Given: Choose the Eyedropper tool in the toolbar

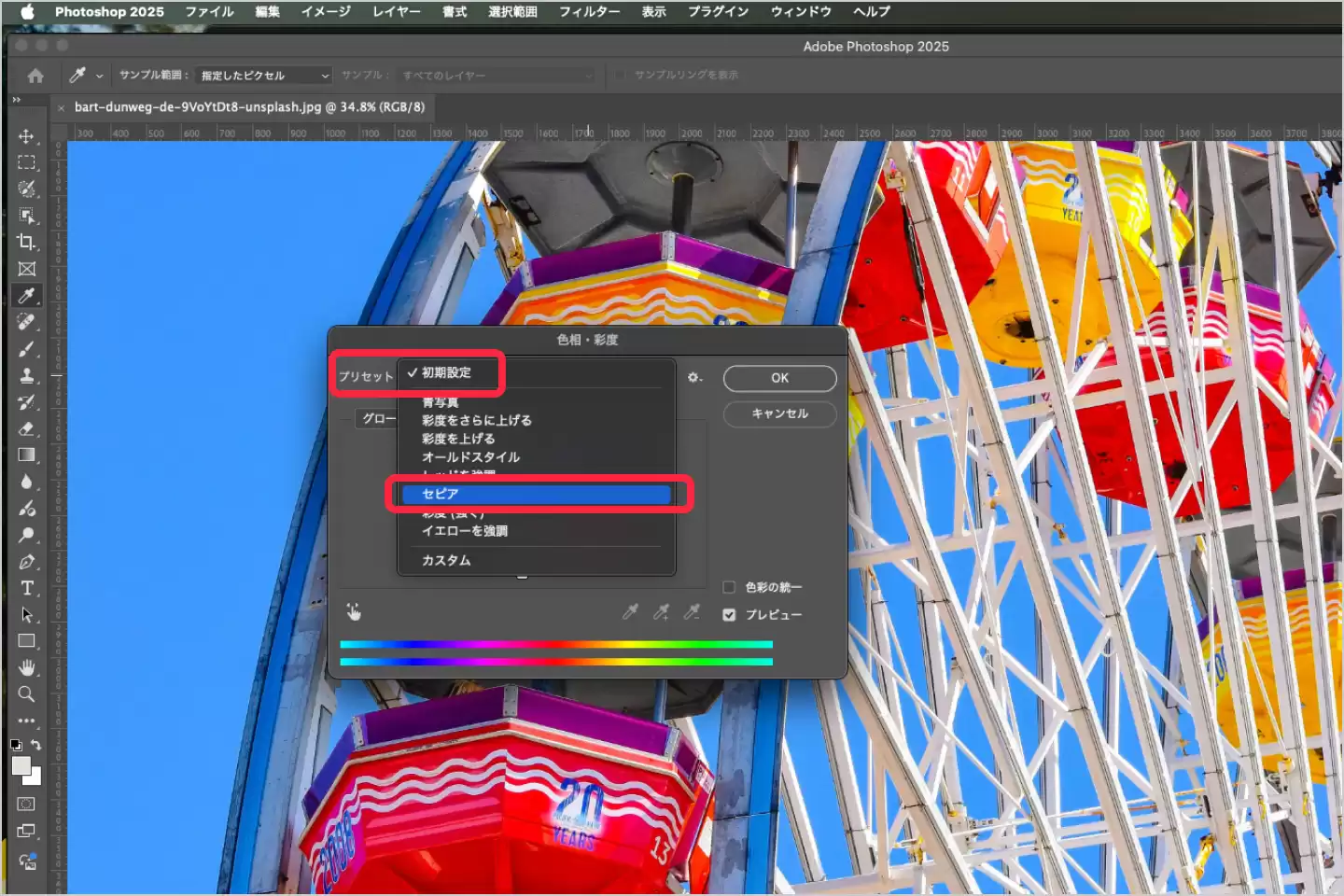Looking at the screenshot, I should coord(26,296).
